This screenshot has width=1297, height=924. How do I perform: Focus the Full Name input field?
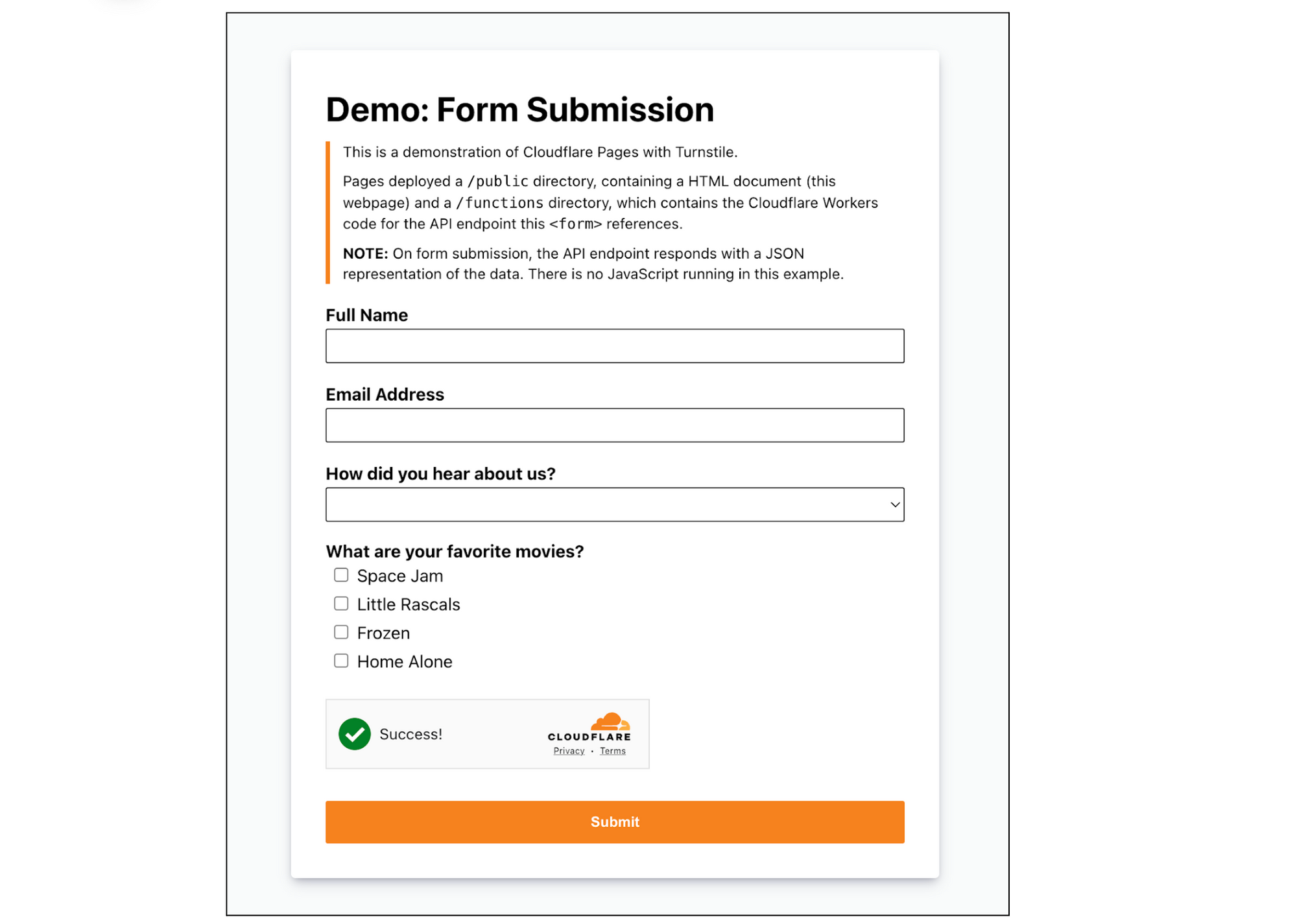(x=614, y=346)
